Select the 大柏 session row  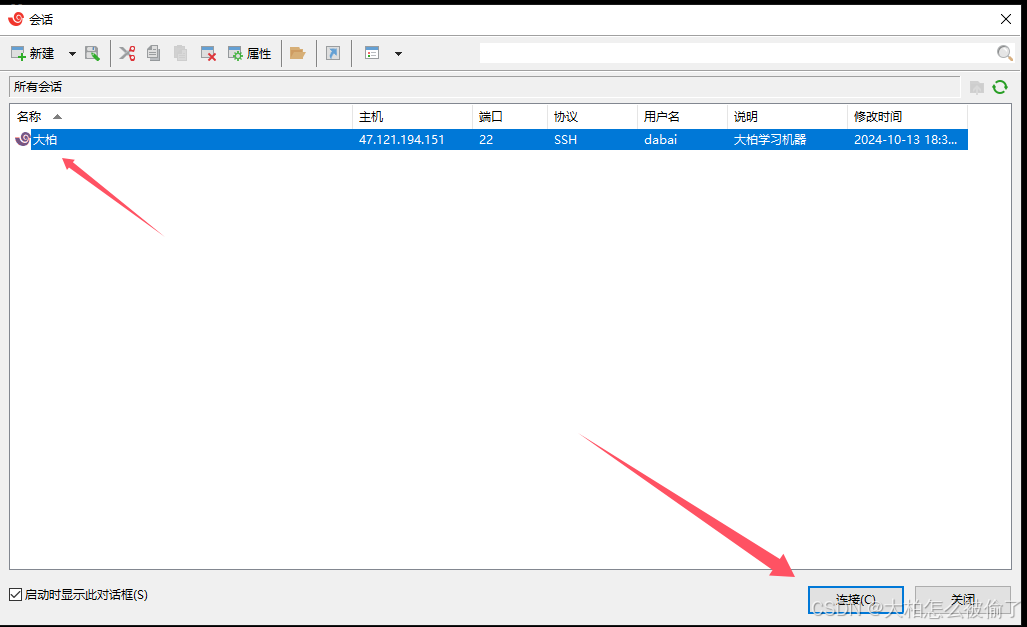coord(490,140)
